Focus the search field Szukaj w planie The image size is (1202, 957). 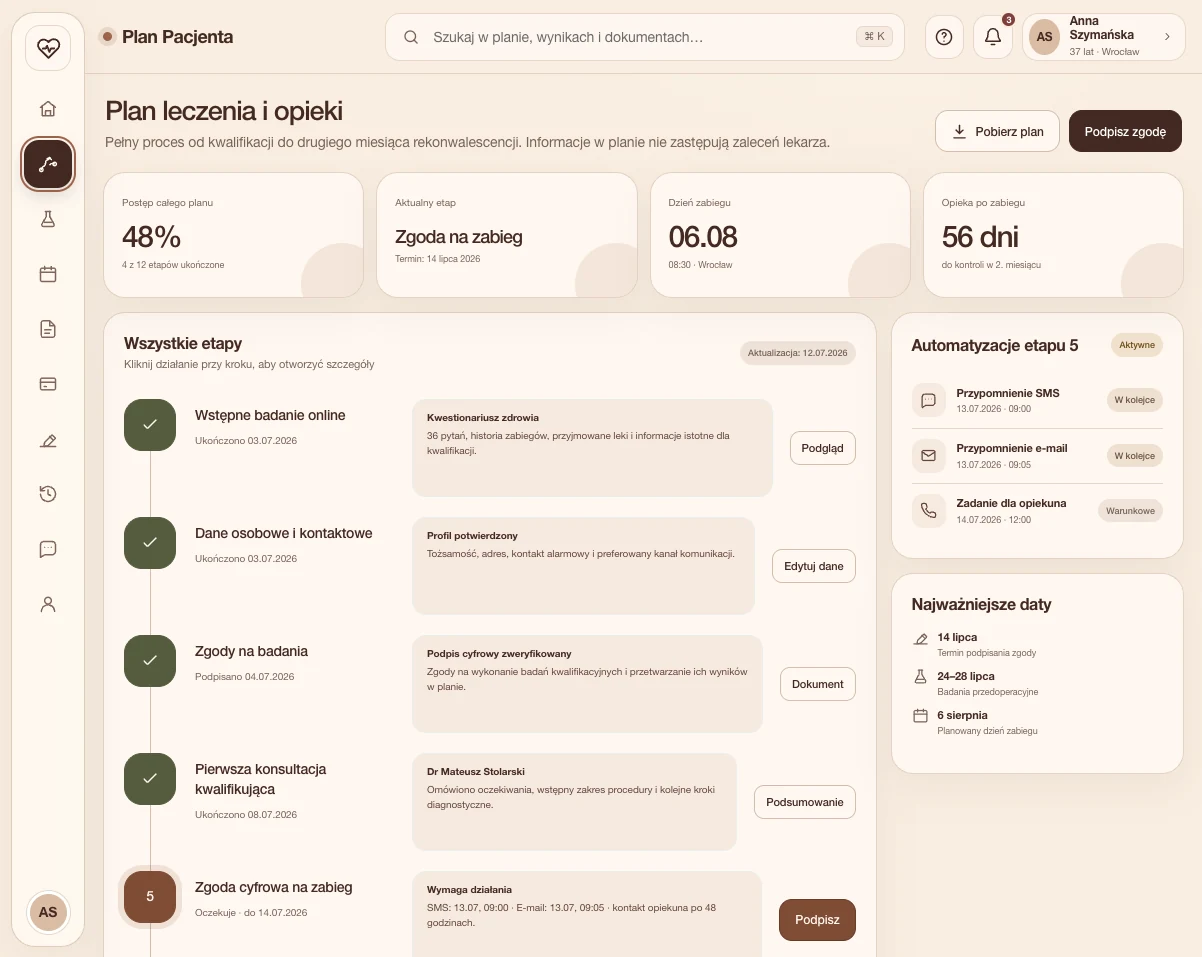coord(645,37)
